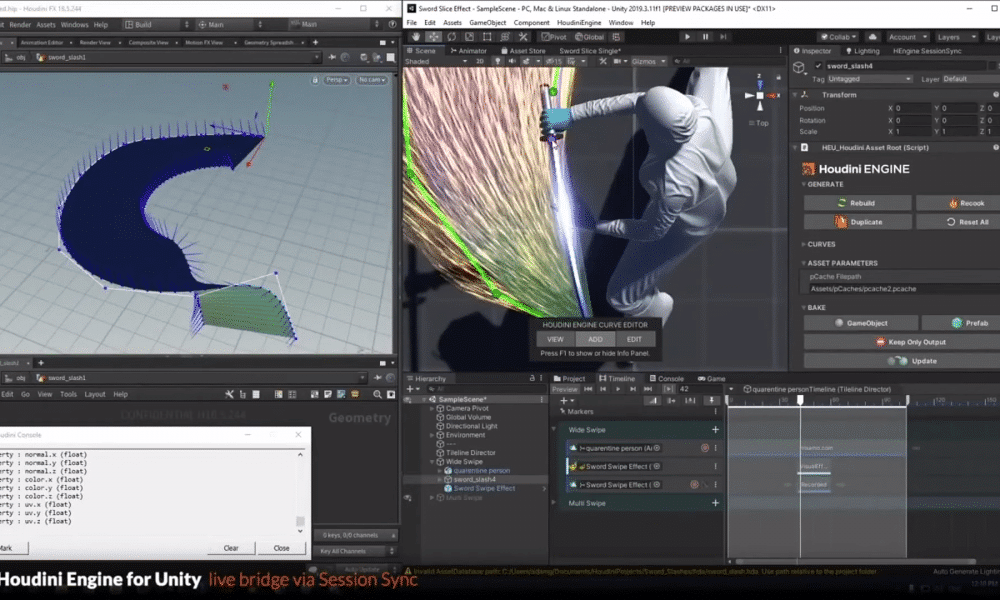Toggle the Timeline Preview button
1000x600 pixels.
pyautogui.click(x=564, y=389)
